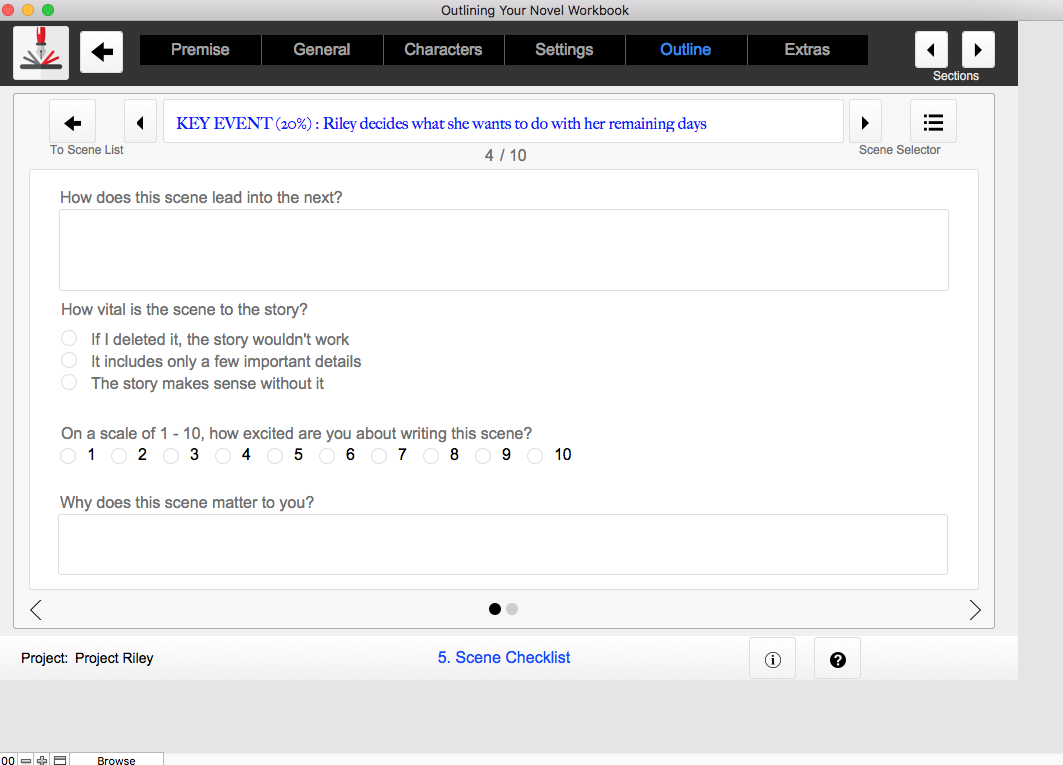Open the Extras tab
The height and width of the screenshot is (765, 1063).
807,50
